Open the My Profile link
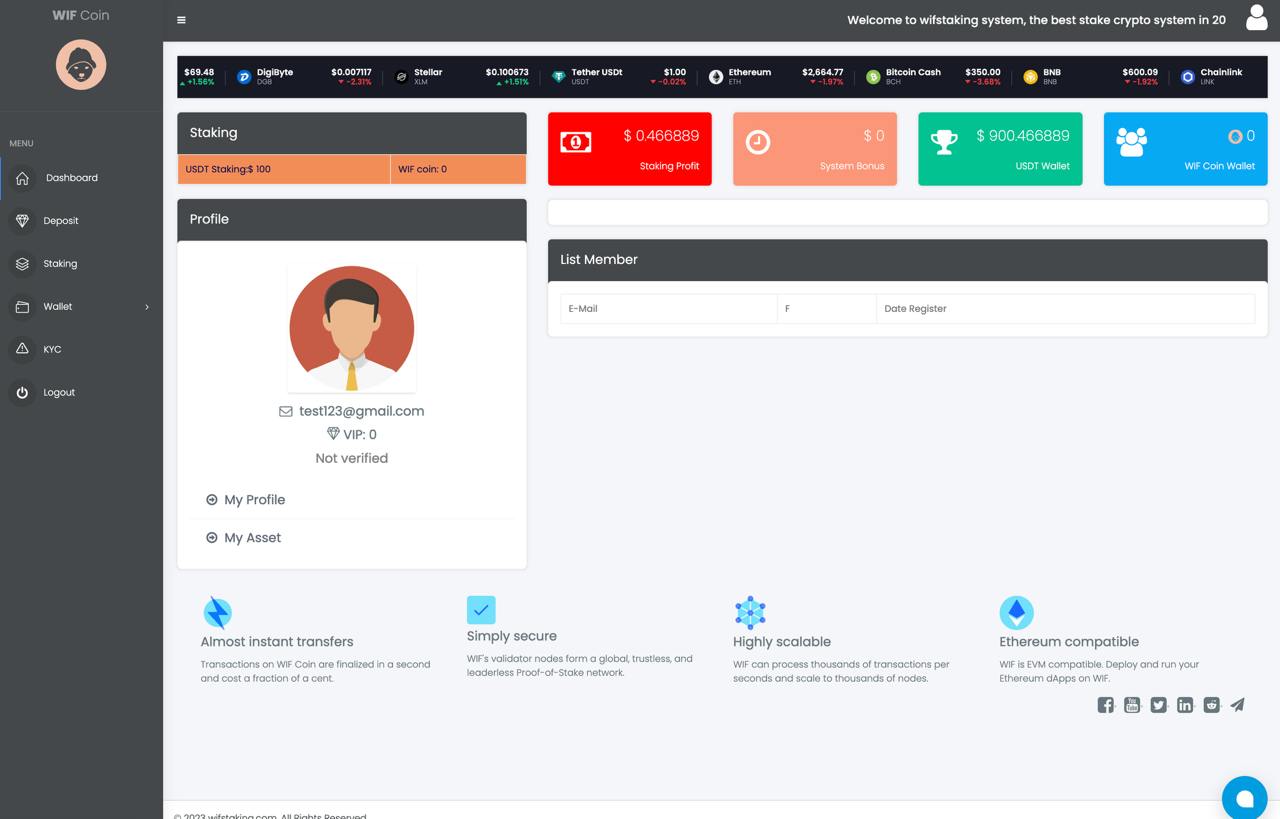The width and height of the screenshot is (1280, 819). (x=254, y=500)
